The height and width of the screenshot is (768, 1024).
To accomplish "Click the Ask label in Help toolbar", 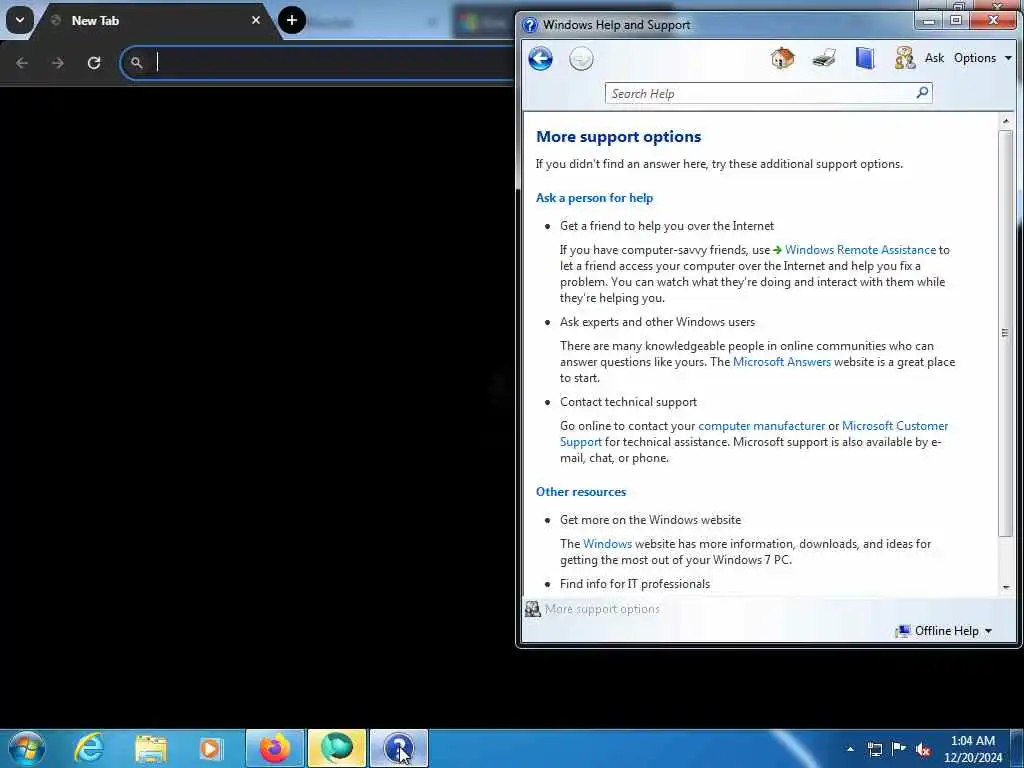I will (934, 58).
